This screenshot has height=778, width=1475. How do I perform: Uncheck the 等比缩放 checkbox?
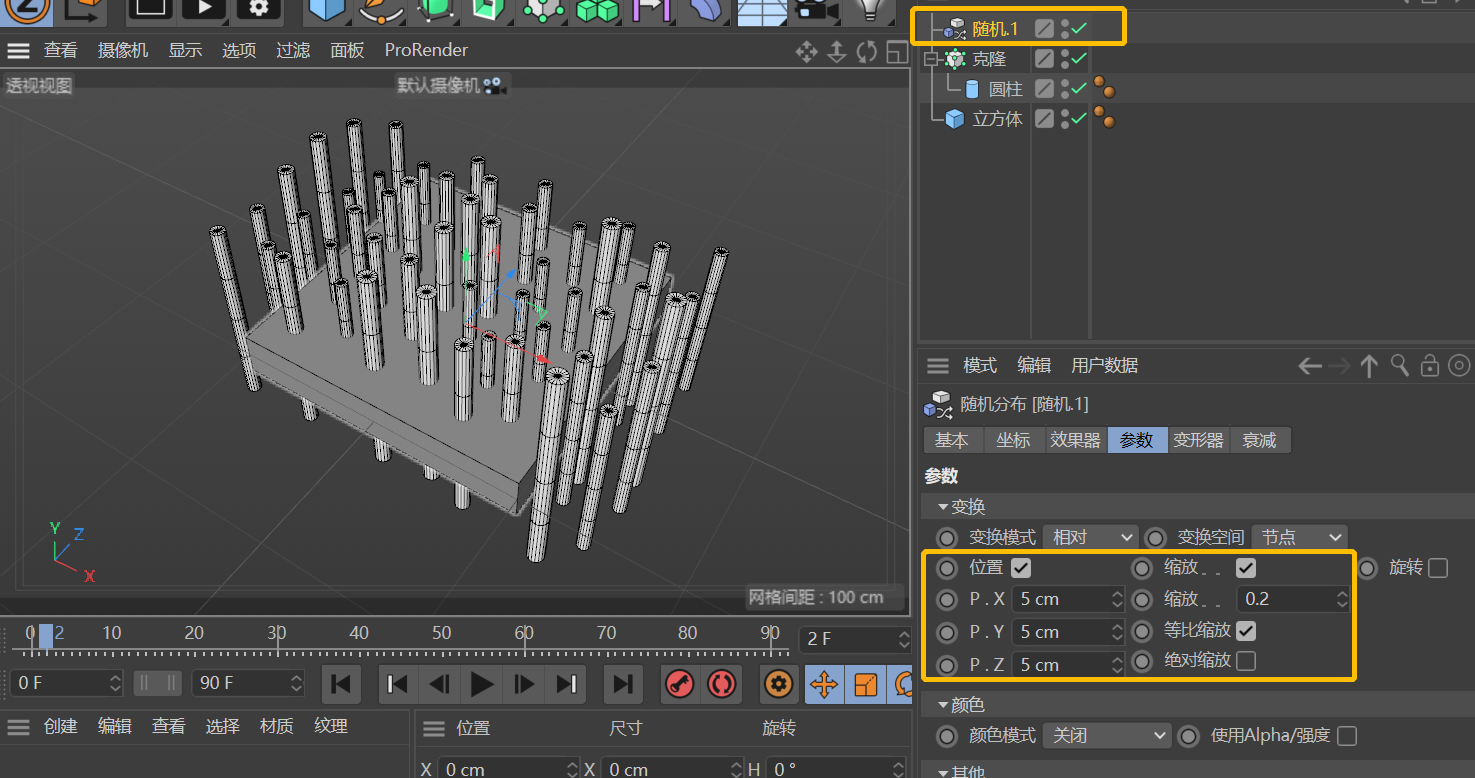pos(1246,631)
